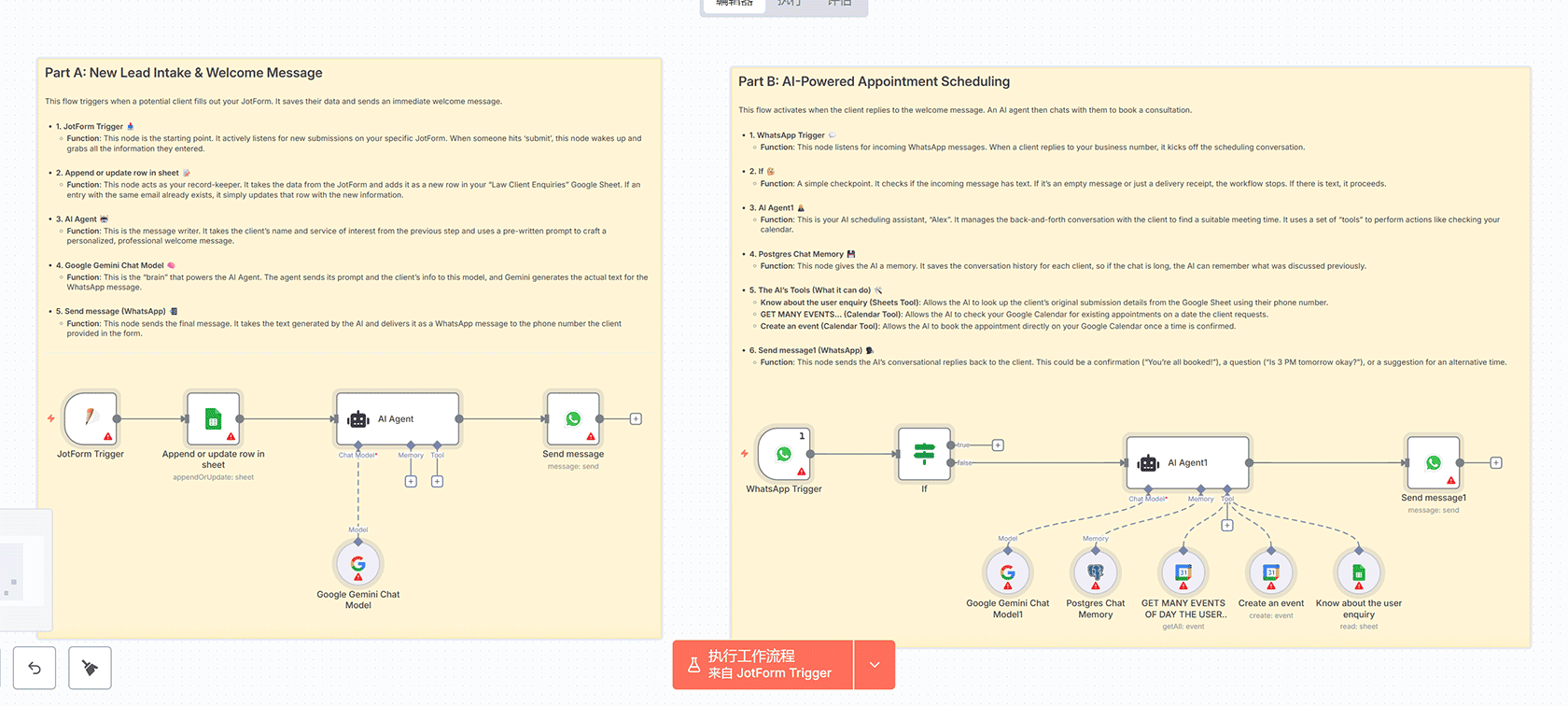1568x706 pixels.
Task: Click the undo arrow button
Action: coord(35,668)
